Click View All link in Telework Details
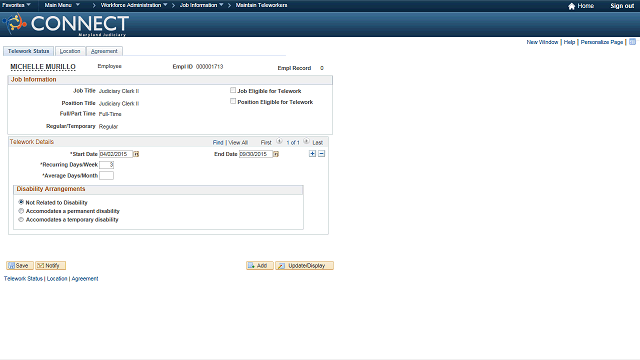 click(238, 142)
